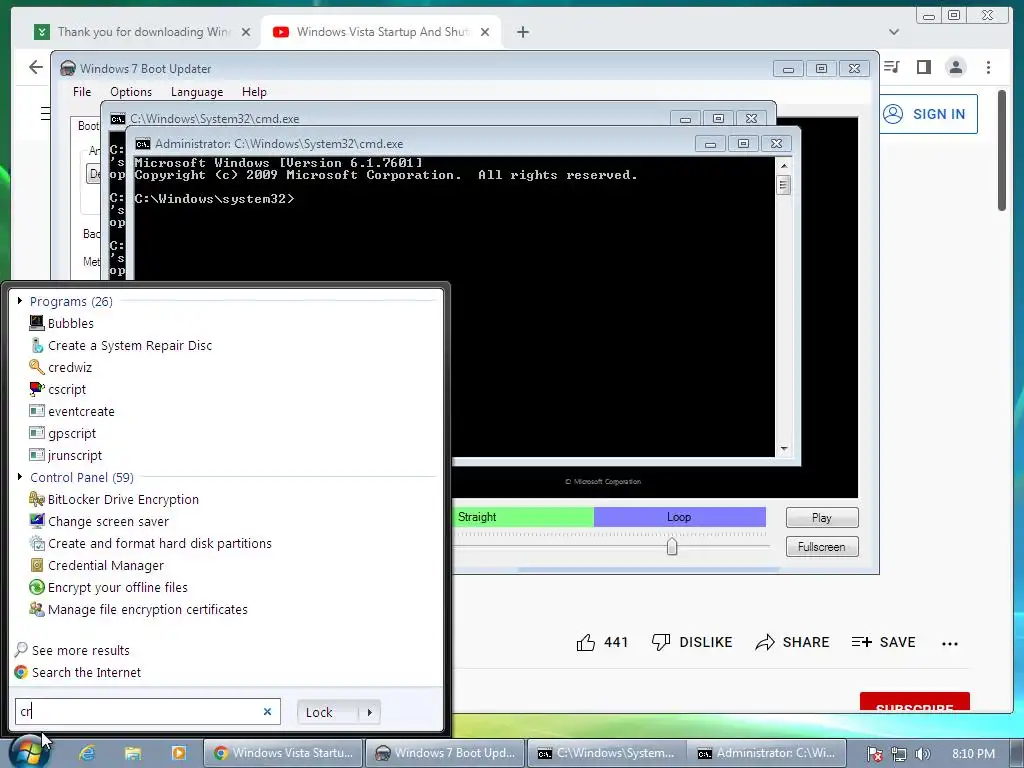Open Manage file encryption certificates
1024x768 pixels.
click(x=138, y=609)
